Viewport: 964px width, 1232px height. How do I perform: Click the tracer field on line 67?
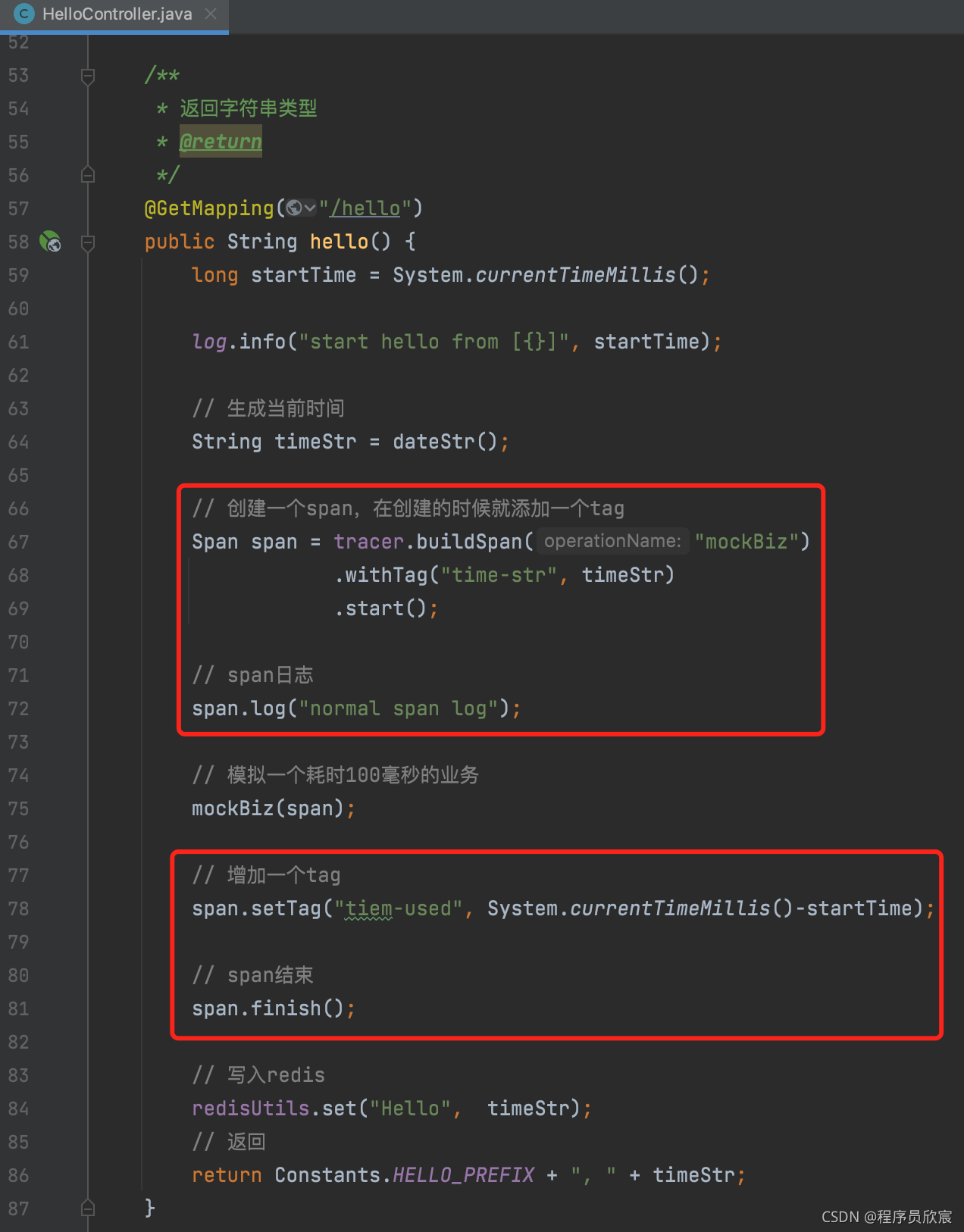(x=368, y=542)
